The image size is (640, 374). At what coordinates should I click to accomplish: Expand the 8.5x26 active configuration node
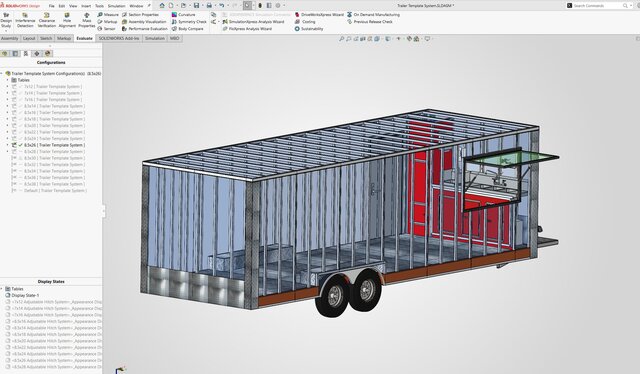click(7, 145)
